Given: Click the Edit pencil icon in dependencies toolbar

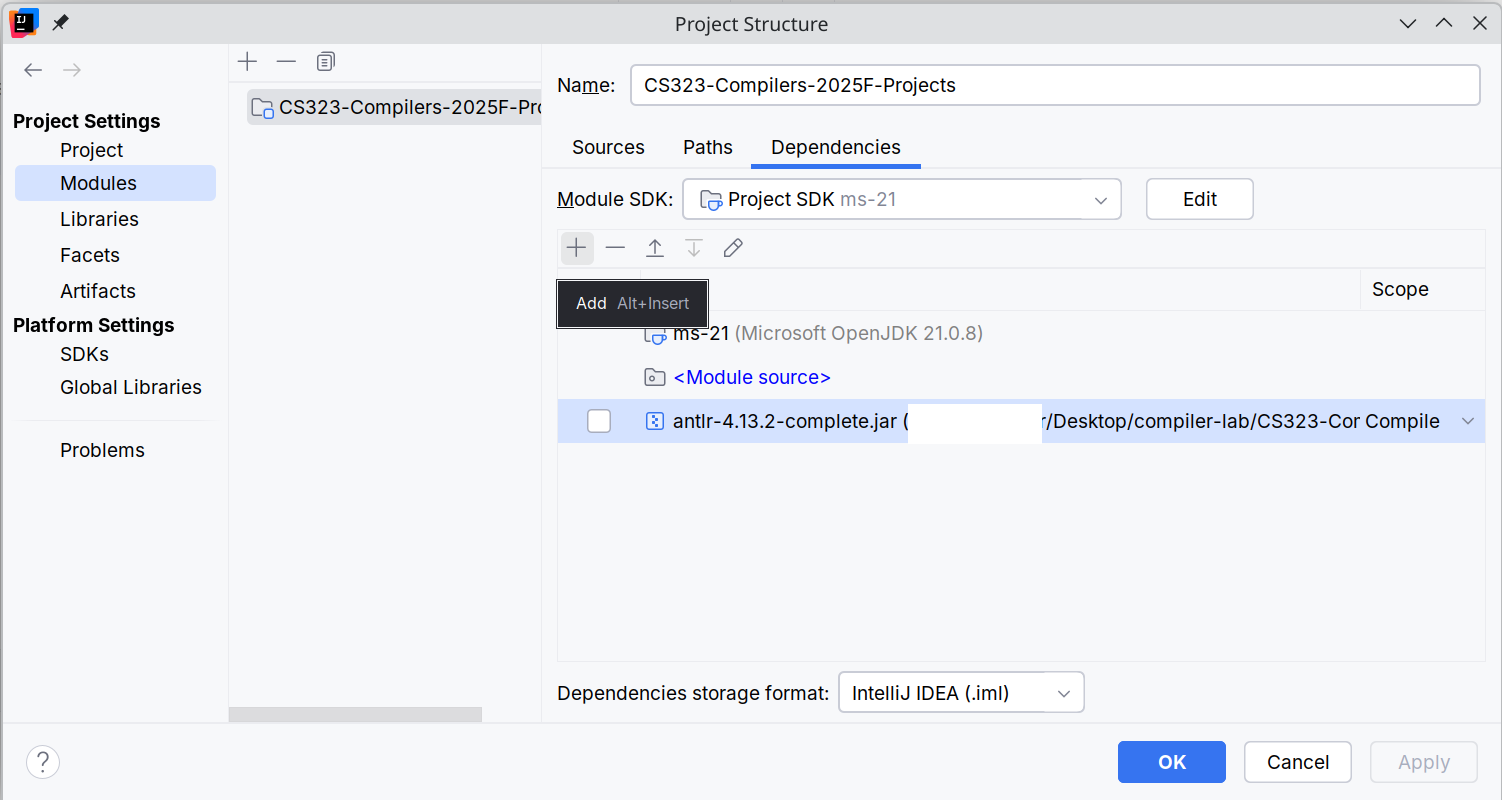Looking at the screenshot, I should click(733, 248).
